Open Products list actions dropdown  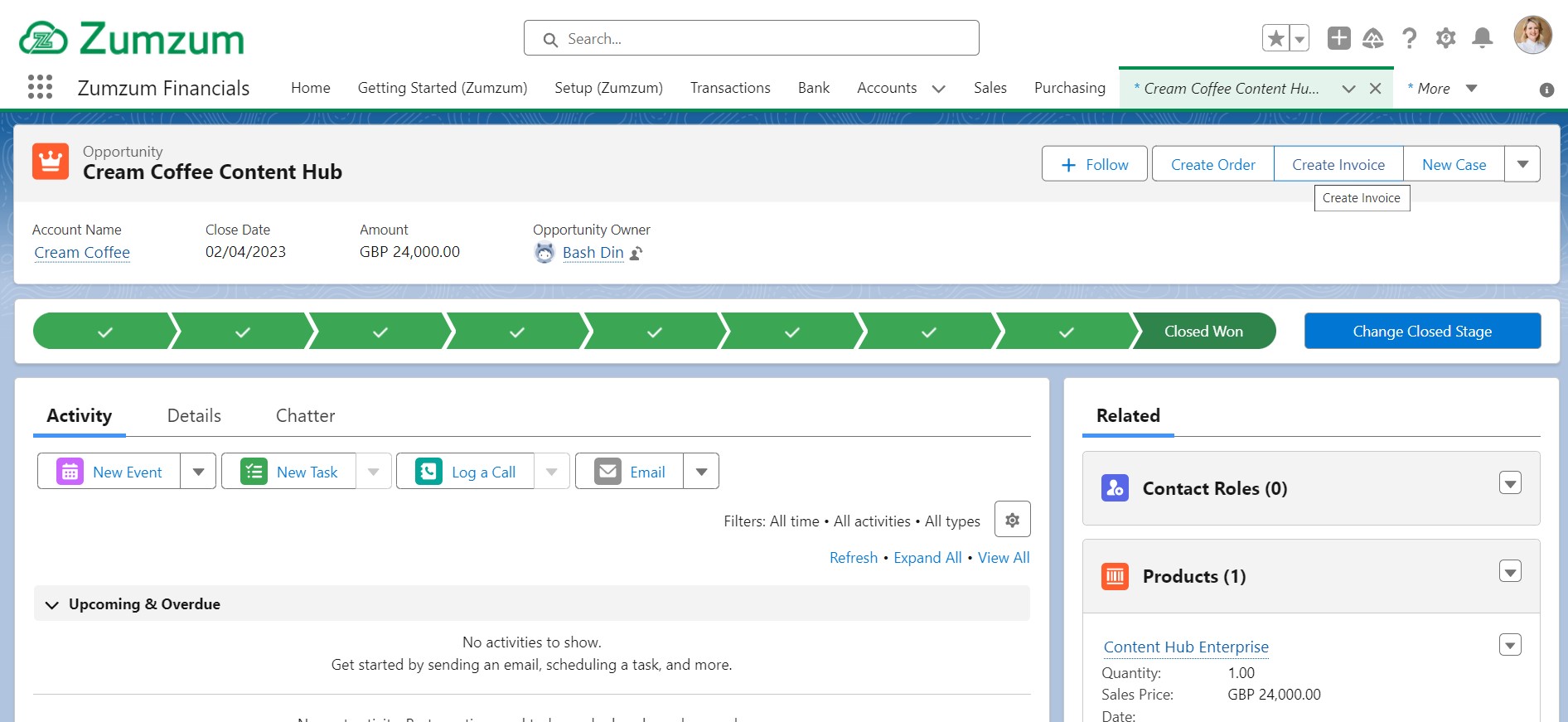tap(1510, 570)
